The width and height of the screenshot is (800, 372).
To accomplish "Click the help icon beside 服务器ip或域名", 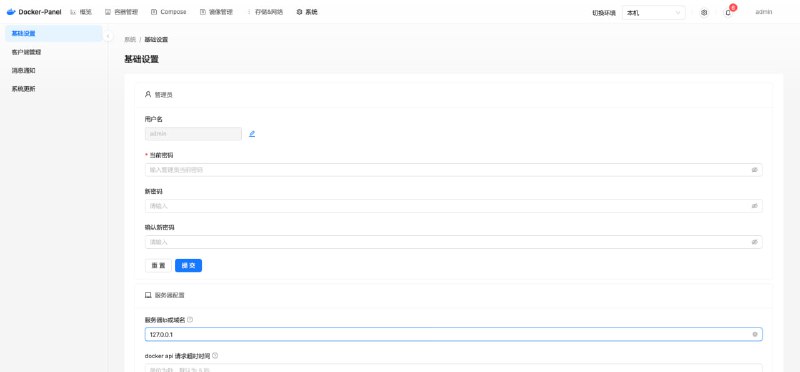I will point(190,320).
